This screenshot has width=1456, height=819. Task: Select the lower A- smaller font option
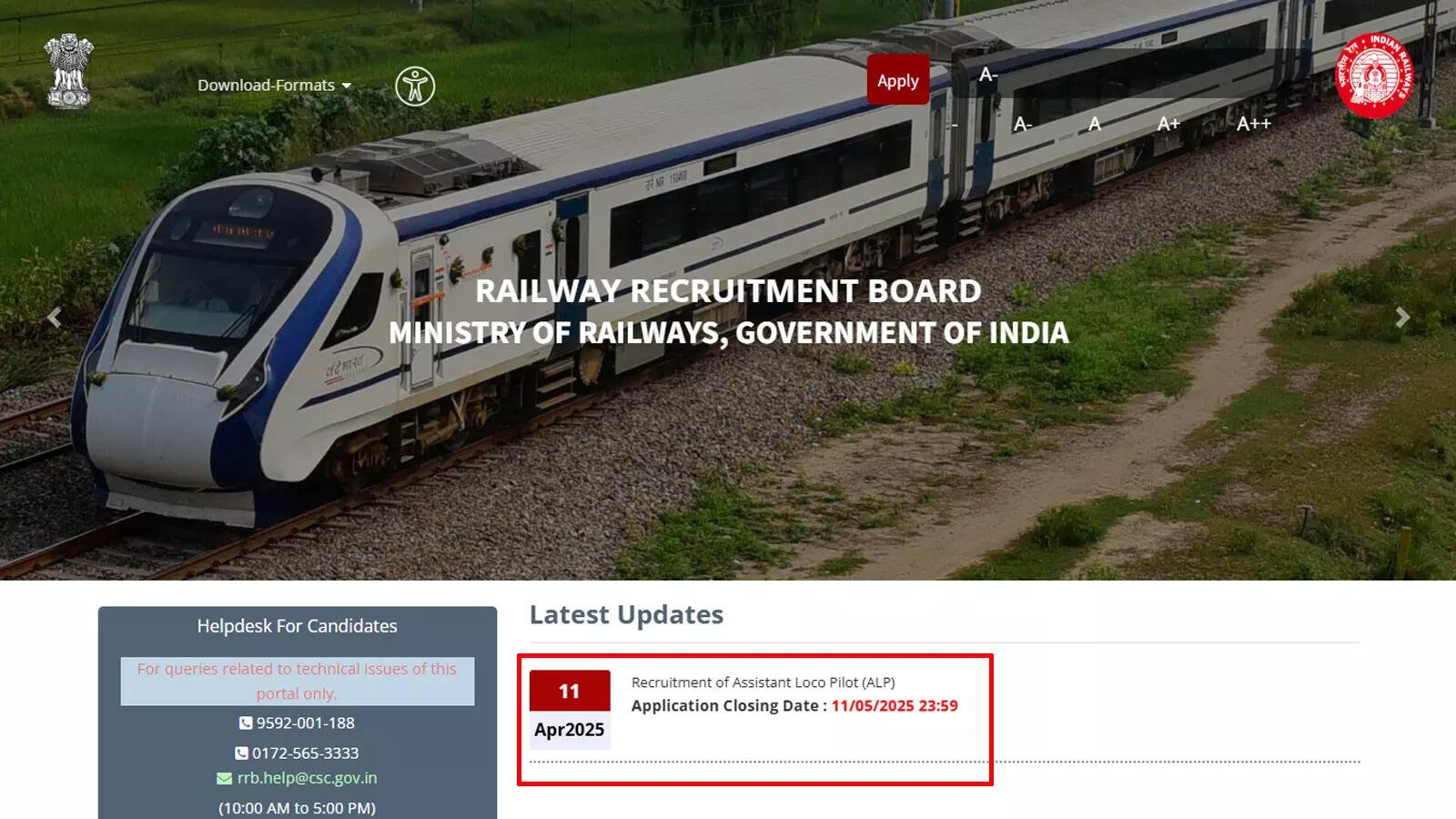click(x=1023, y=124)
